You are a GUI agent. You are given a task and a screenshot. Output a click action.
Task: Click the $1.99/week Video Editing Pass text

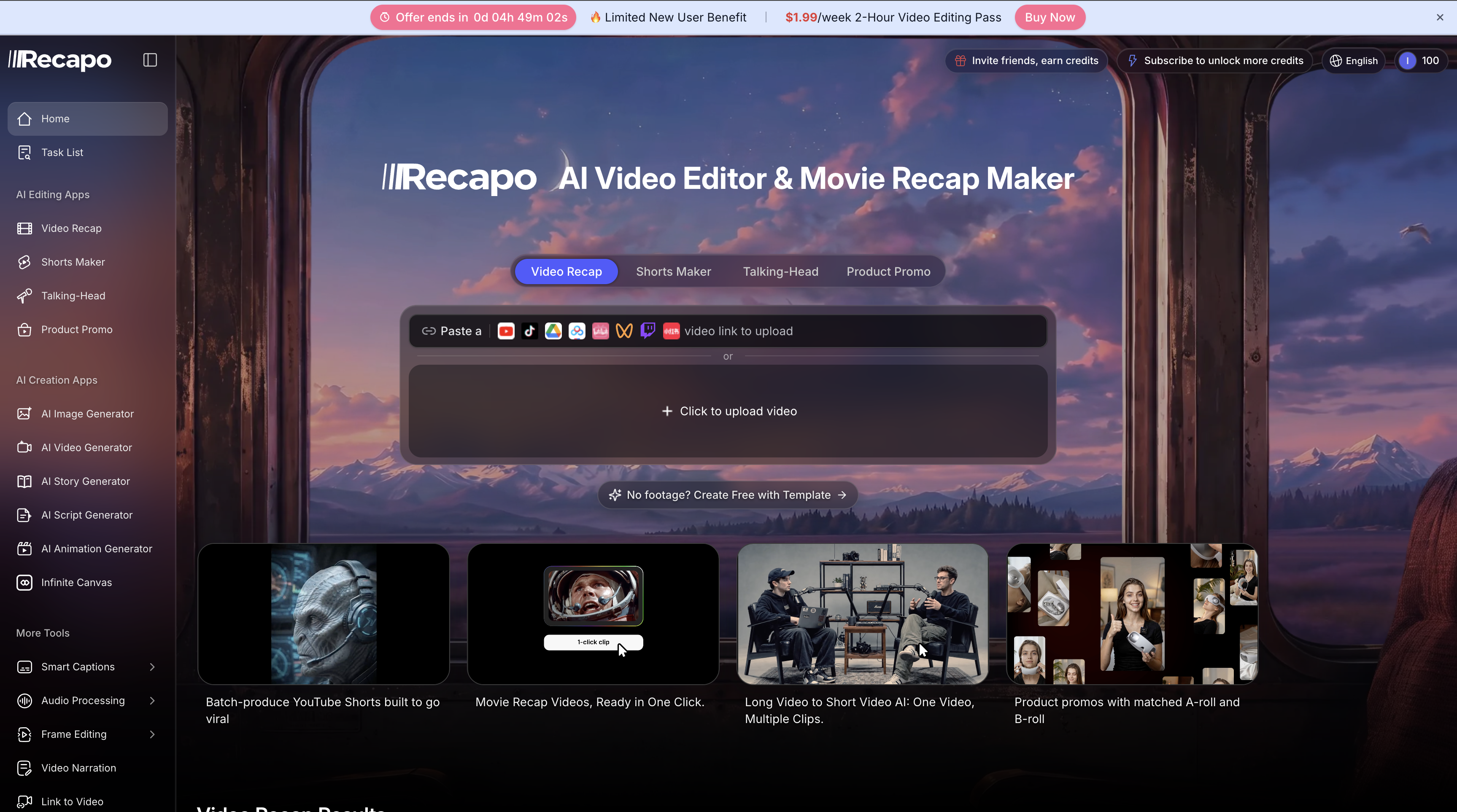[893, 18]
